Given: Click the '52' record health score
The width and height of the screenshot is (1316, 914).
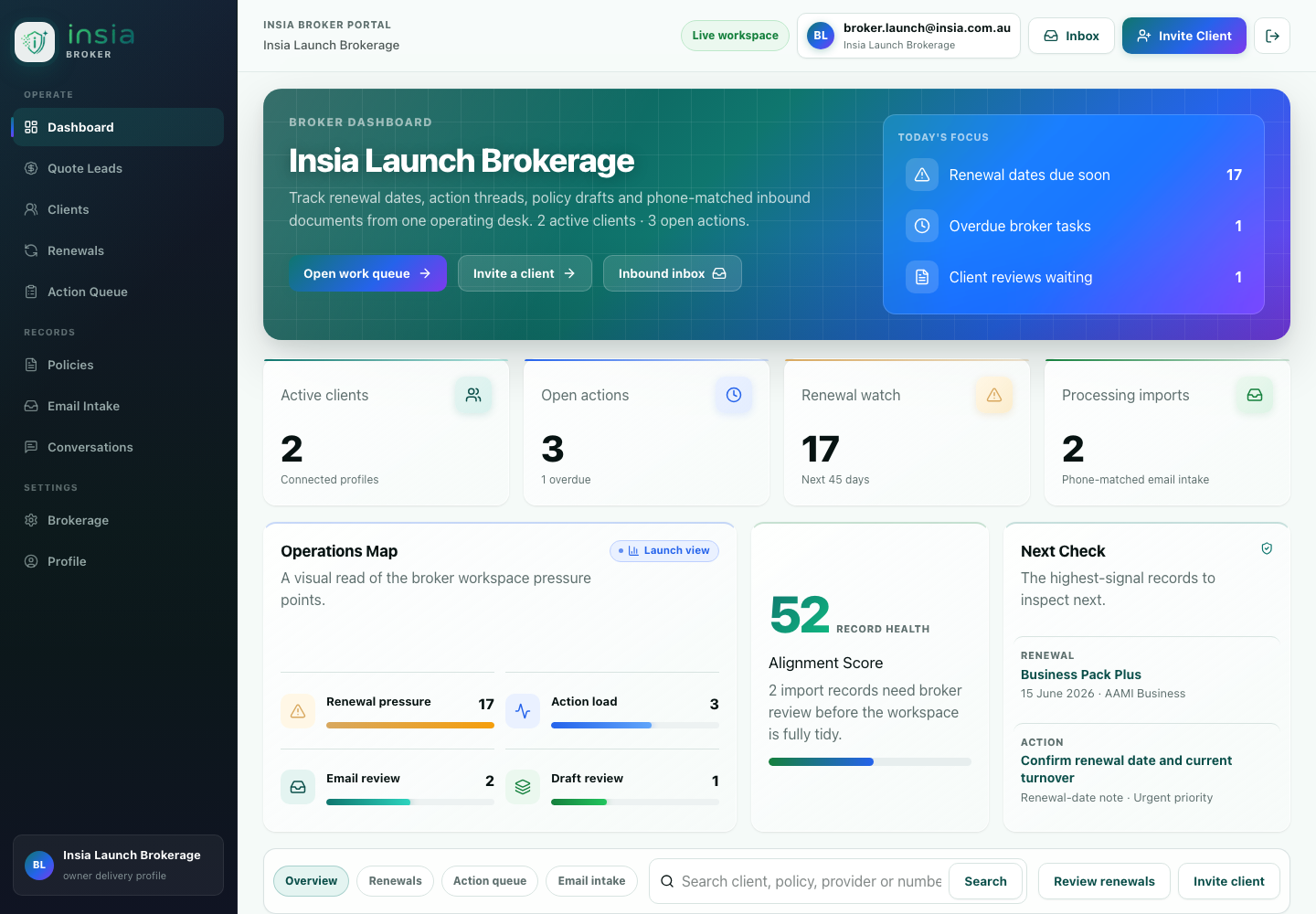Looking at the screenshot, I should (800, 614).
